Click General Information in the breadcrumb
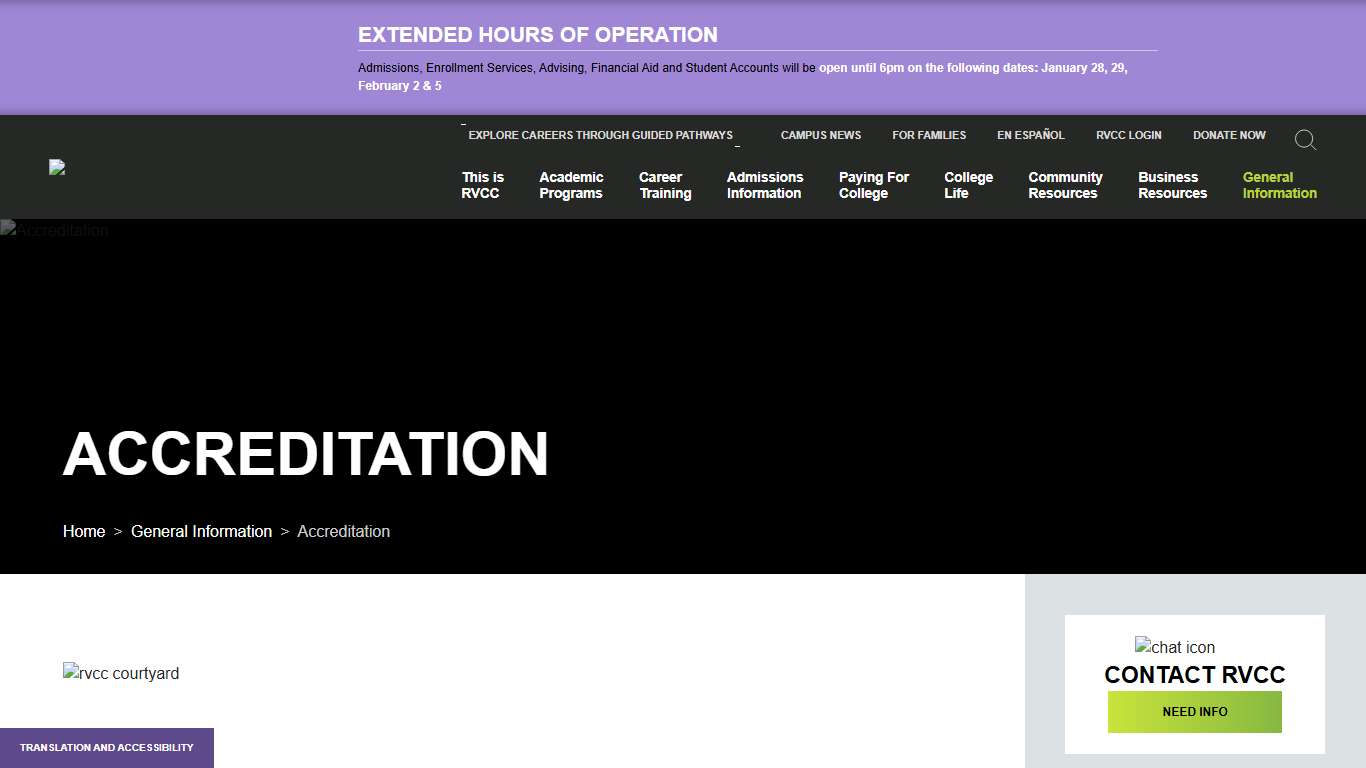 click(x=201, y=531)
